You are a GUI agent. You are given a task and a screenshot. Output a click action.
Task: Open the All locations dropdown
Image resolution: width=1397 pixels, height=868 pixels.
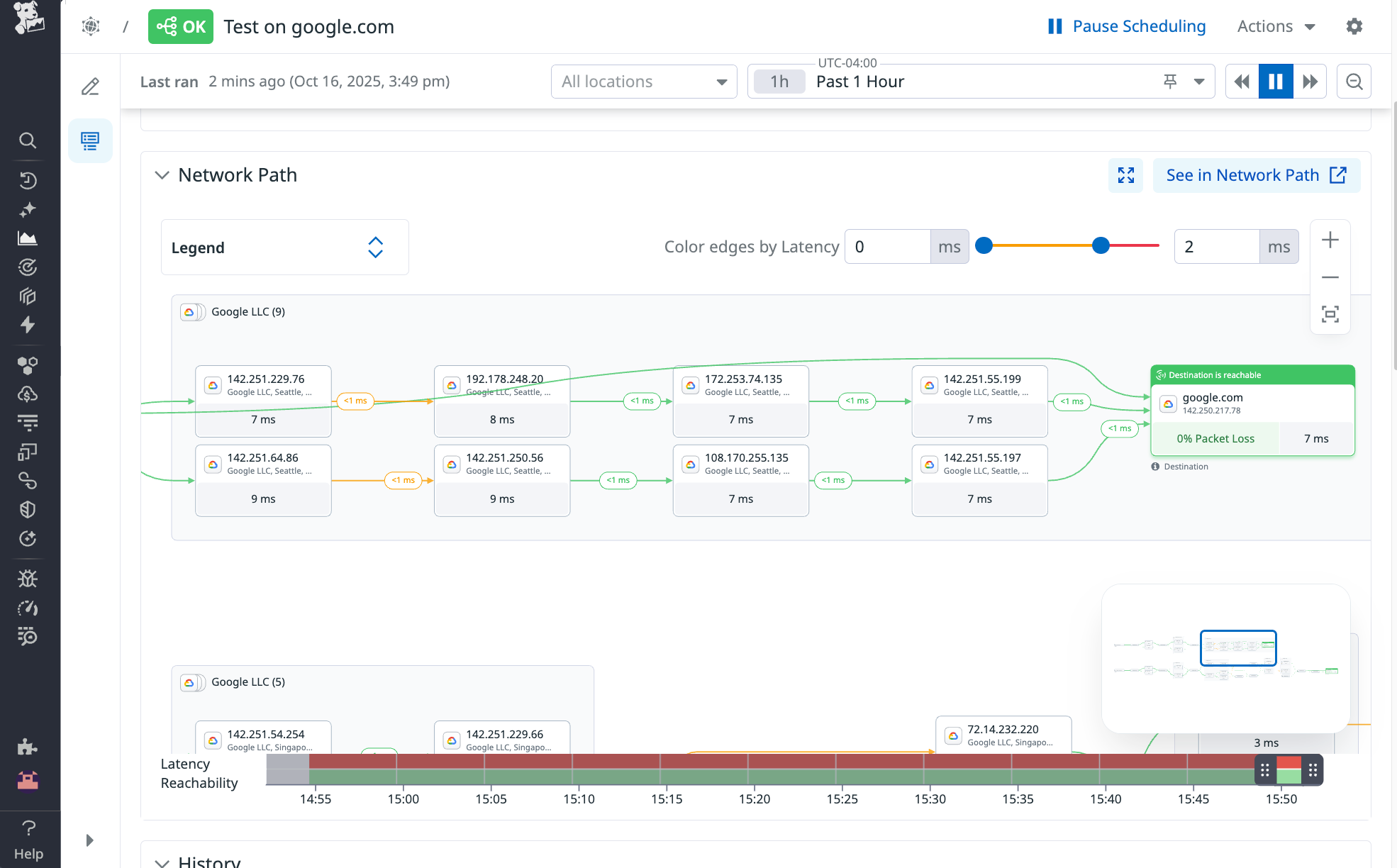(643, 81)
